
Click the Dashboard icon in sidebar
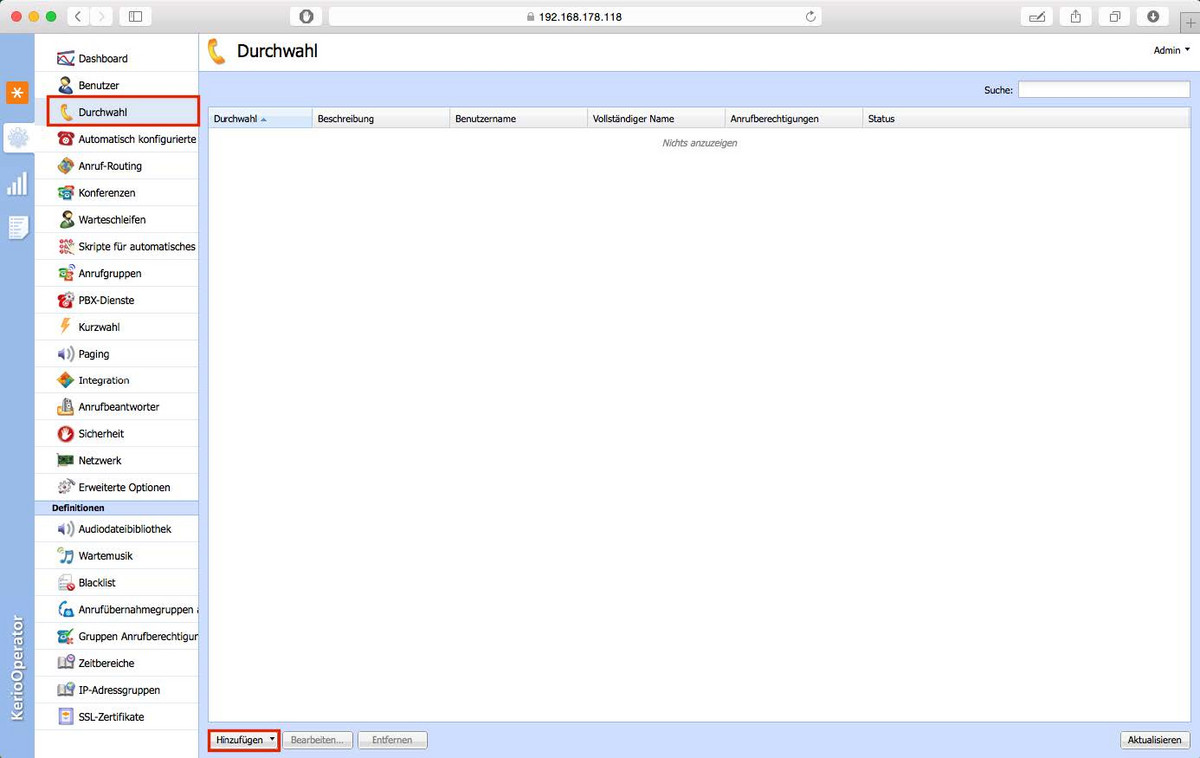coord(66,59)
